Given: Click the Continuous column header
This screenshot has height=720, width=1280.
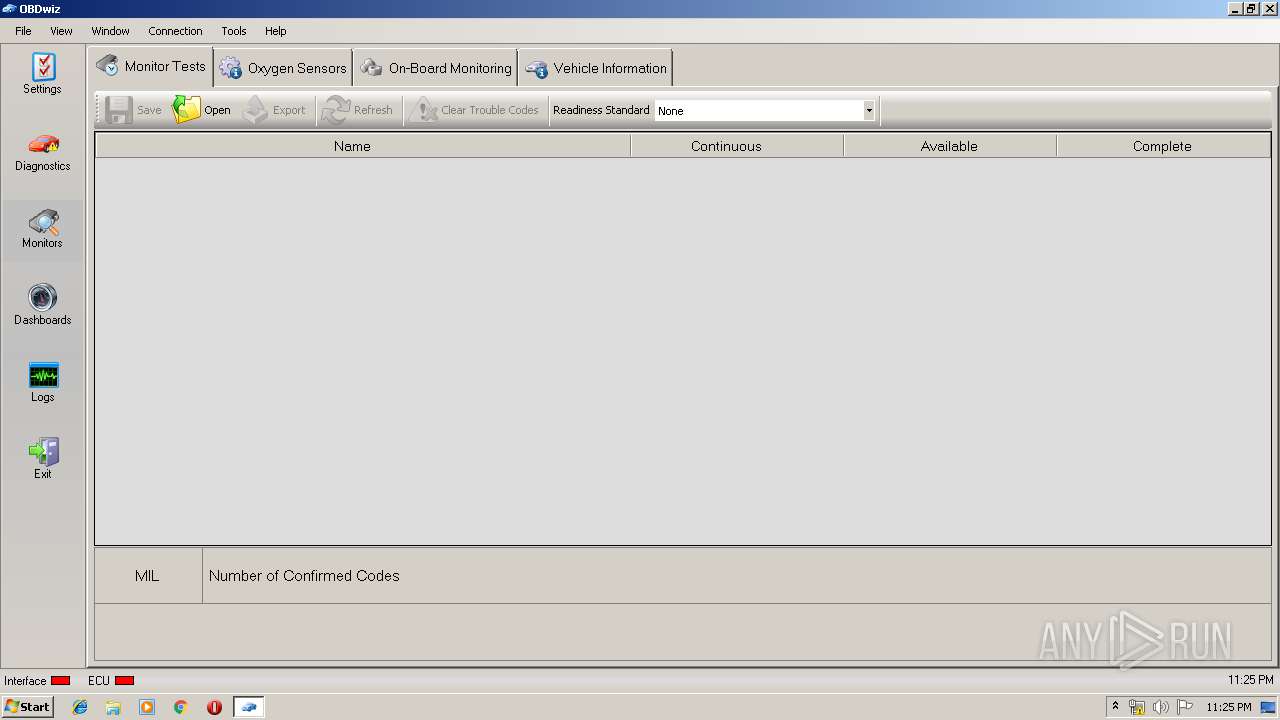Looking at the screenshot, I should [737, 146].
